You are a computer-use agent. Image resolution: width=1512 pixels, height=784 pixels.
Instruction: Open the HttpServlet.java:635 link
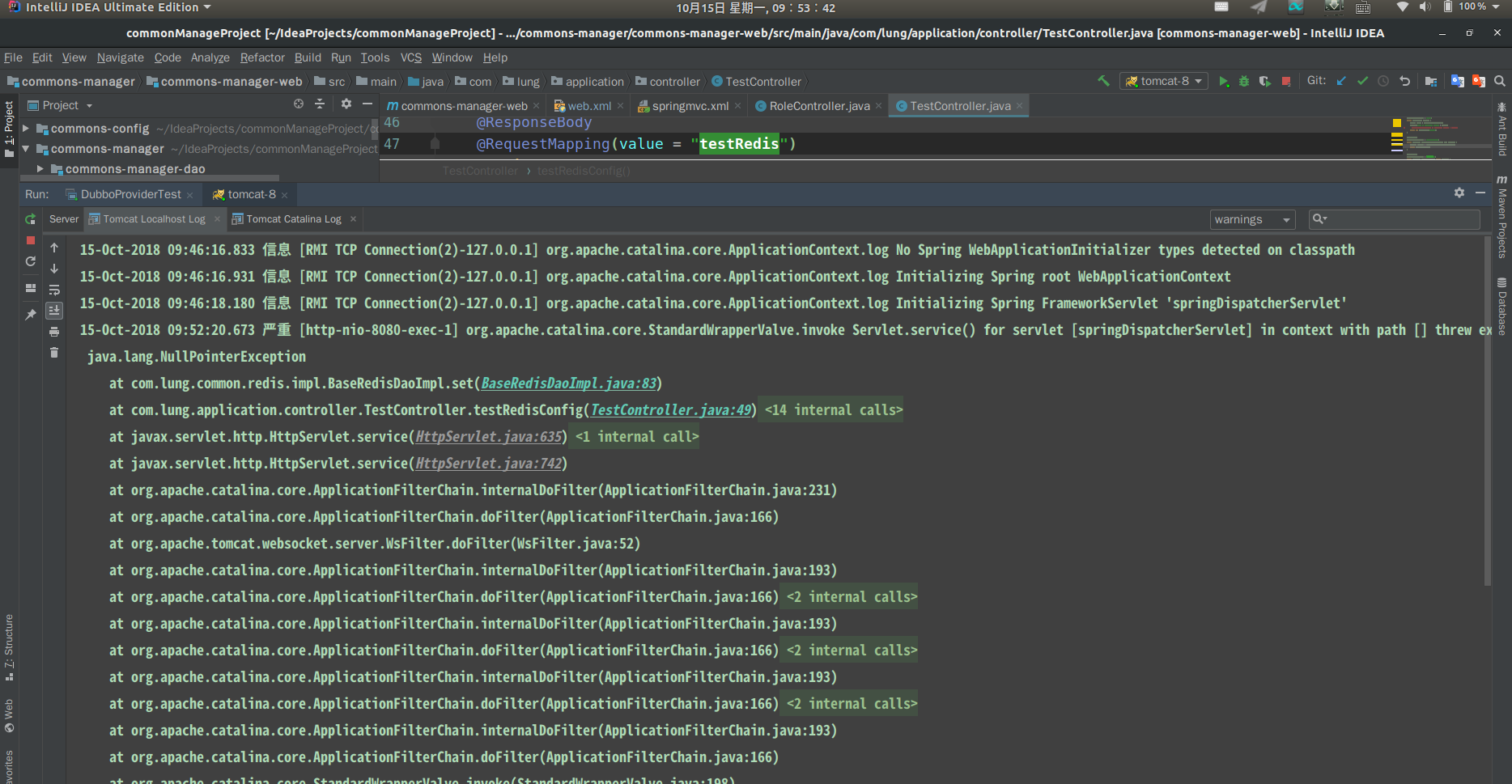(x=488, y=437)
